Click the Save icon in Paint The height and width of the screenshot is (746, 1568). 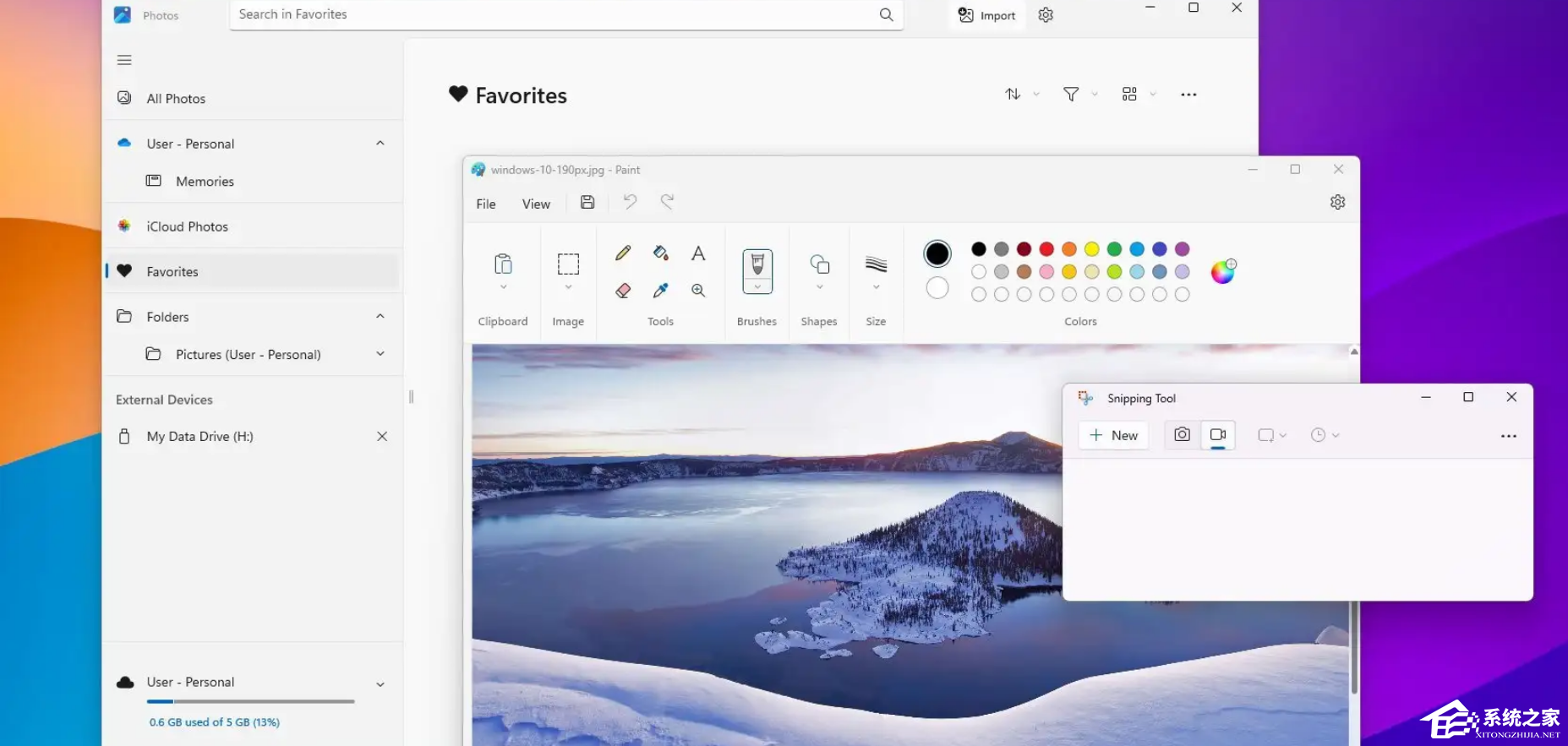click(587, 203)
